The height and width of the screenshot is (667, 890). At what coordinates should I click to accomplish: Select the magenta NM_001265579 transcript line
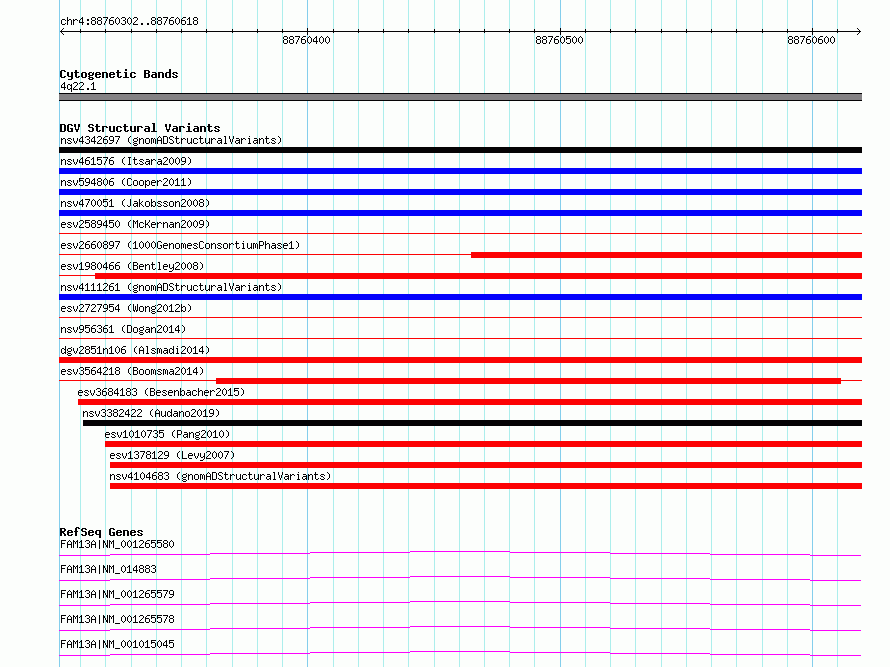click(460, 603)
